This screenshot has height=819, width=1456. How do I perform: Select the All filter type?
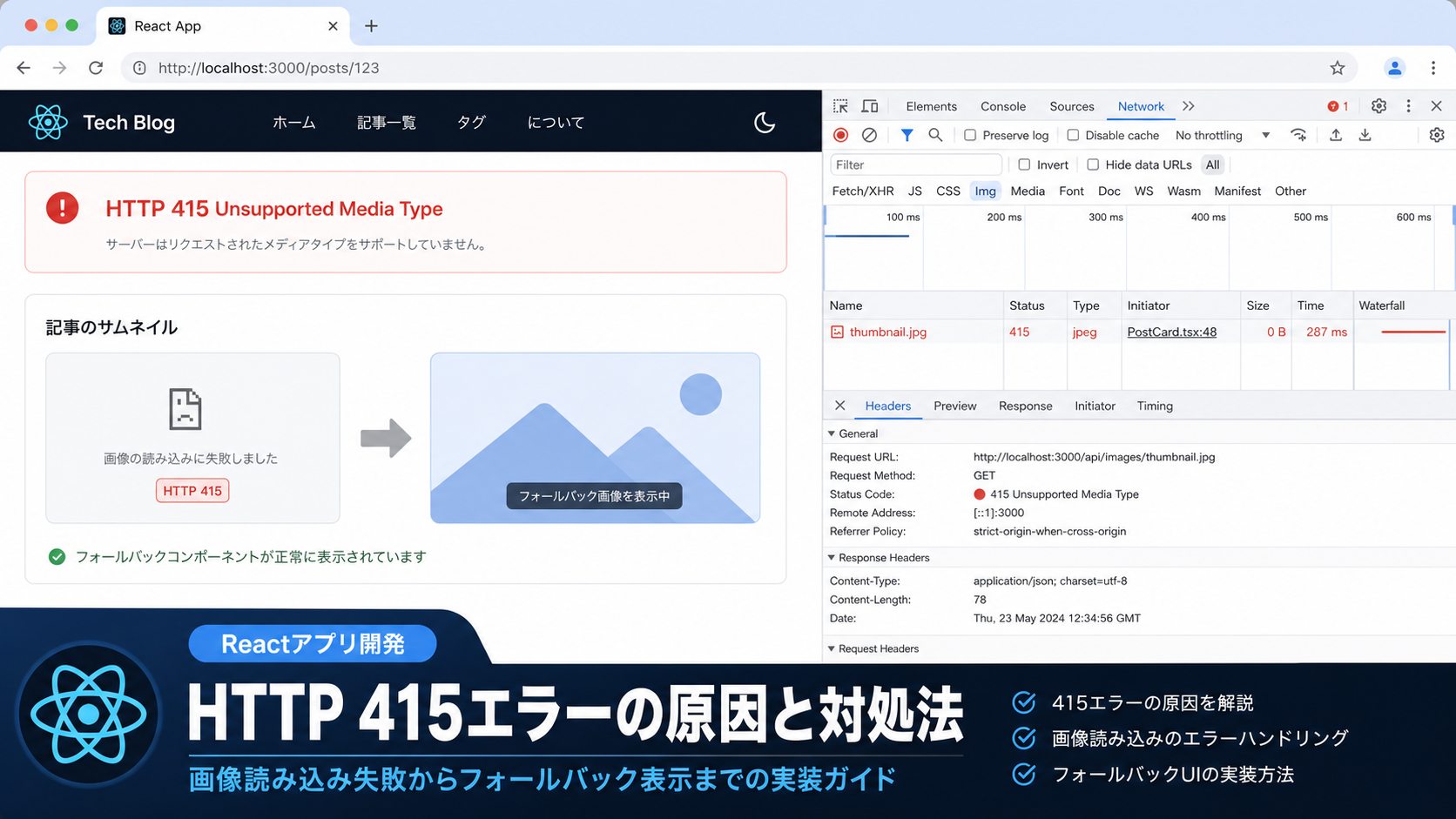point(1212,164)
